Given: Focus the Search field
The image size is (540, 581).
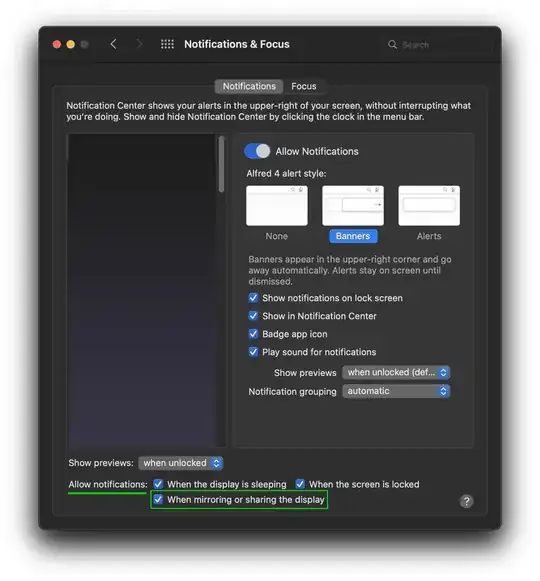Looking at the screenshot, I should 439,45.
